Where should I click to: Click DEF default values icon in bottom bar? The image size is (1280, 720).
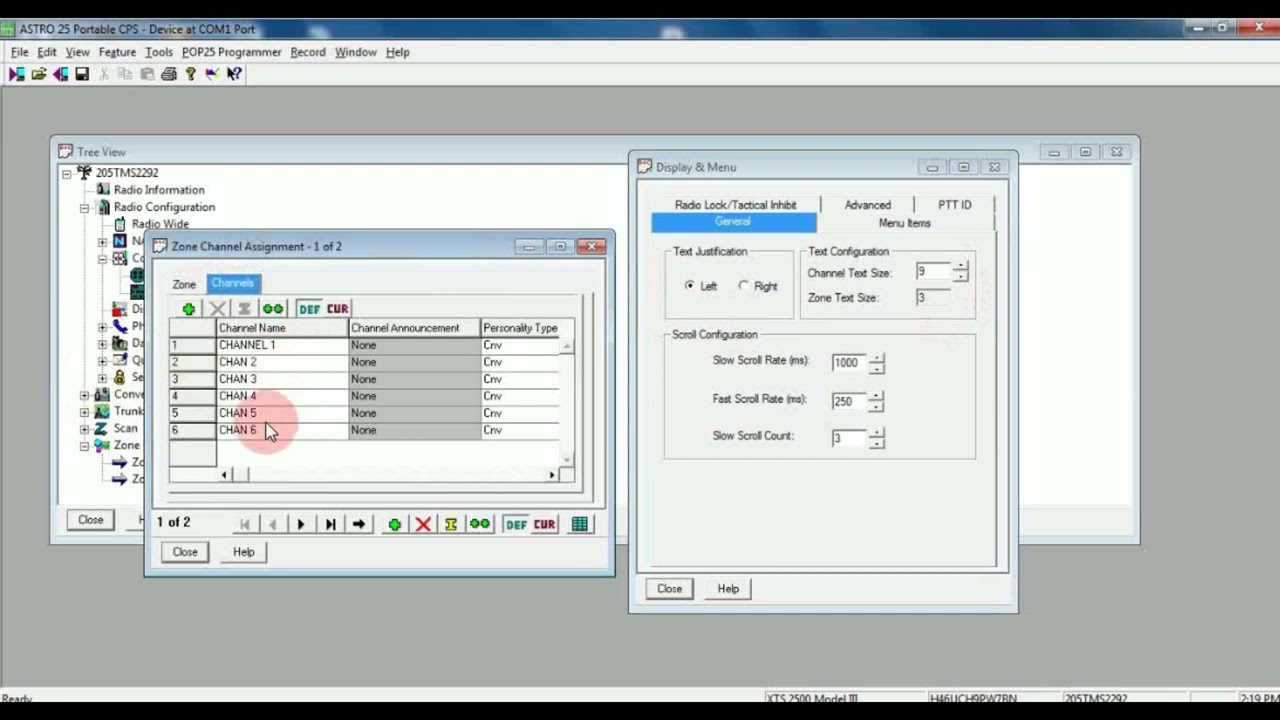516,524
